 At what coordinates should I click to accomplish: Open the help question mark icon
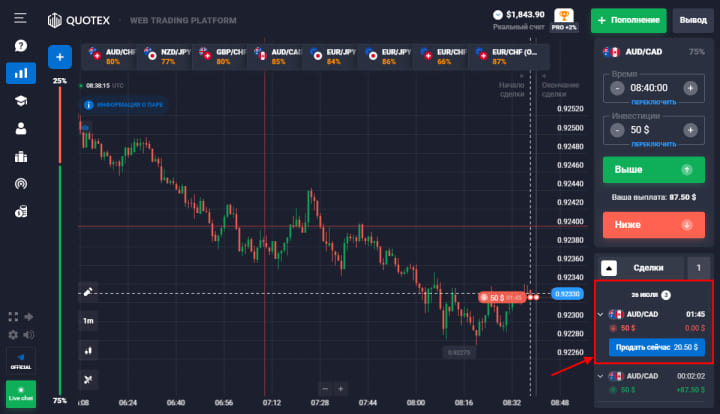tap(20, 46)
